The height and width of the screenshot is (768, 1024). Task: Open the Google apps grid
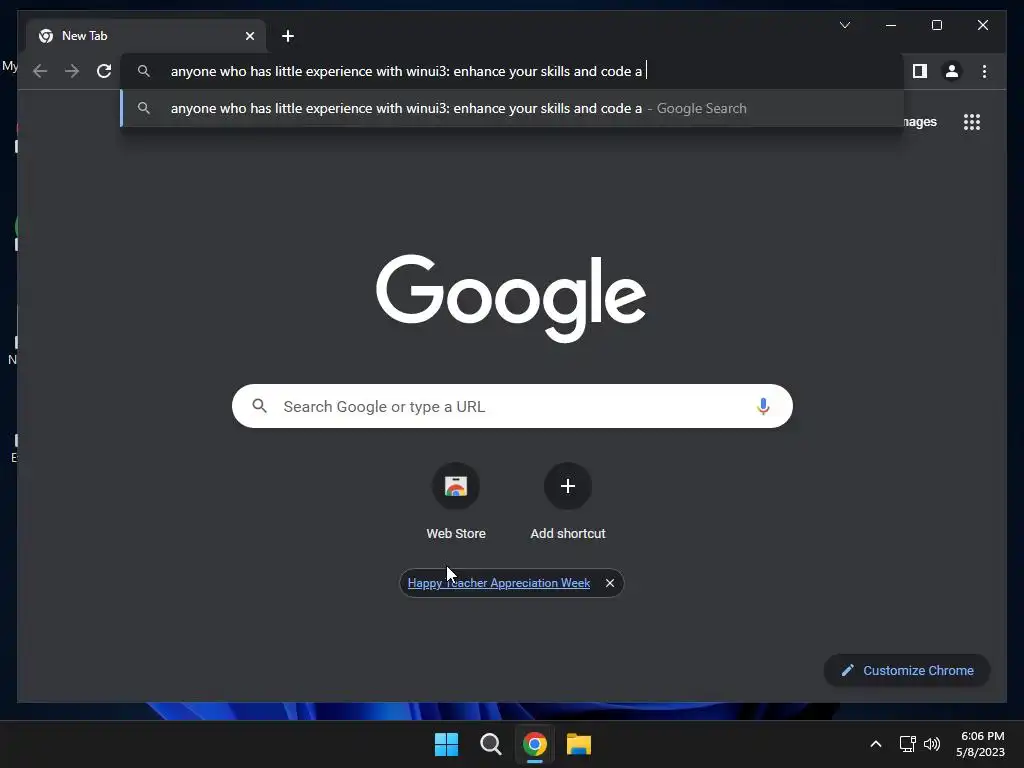tap(972, 122)
